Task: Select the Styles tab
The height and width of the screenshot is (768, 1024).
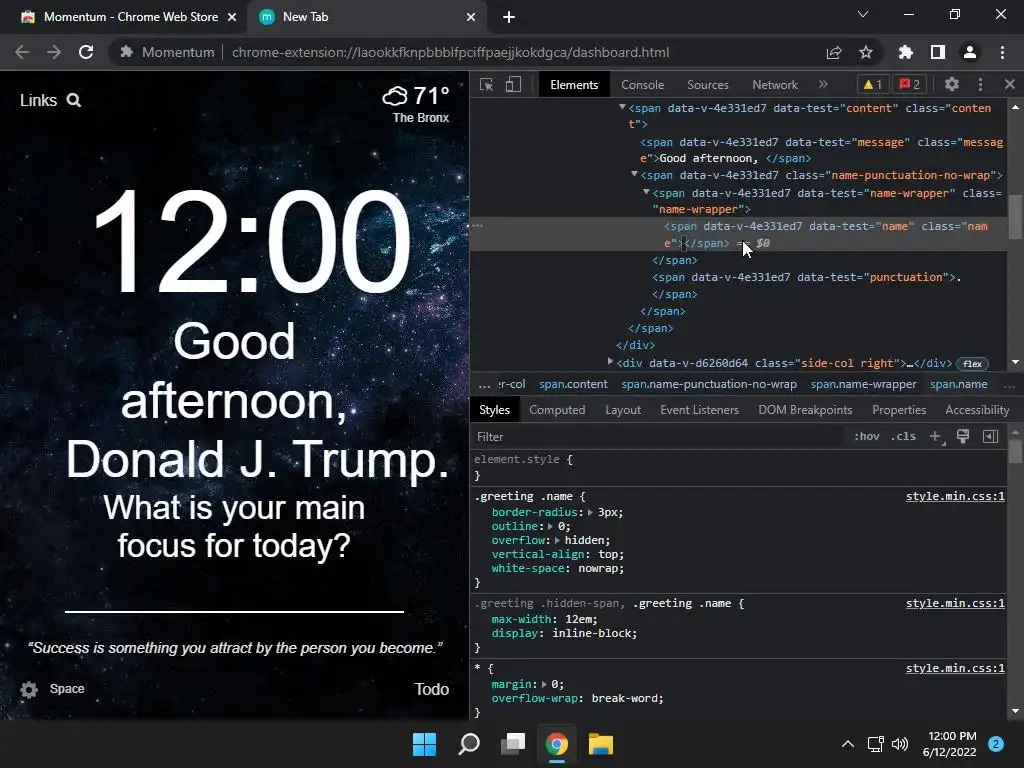Action: point(494,410)
